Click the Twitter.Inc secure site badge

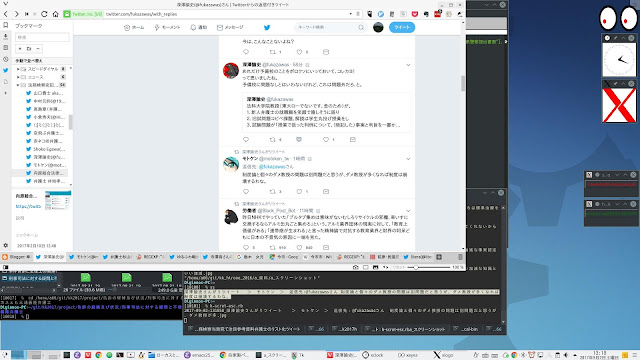[x=84, y=14]
